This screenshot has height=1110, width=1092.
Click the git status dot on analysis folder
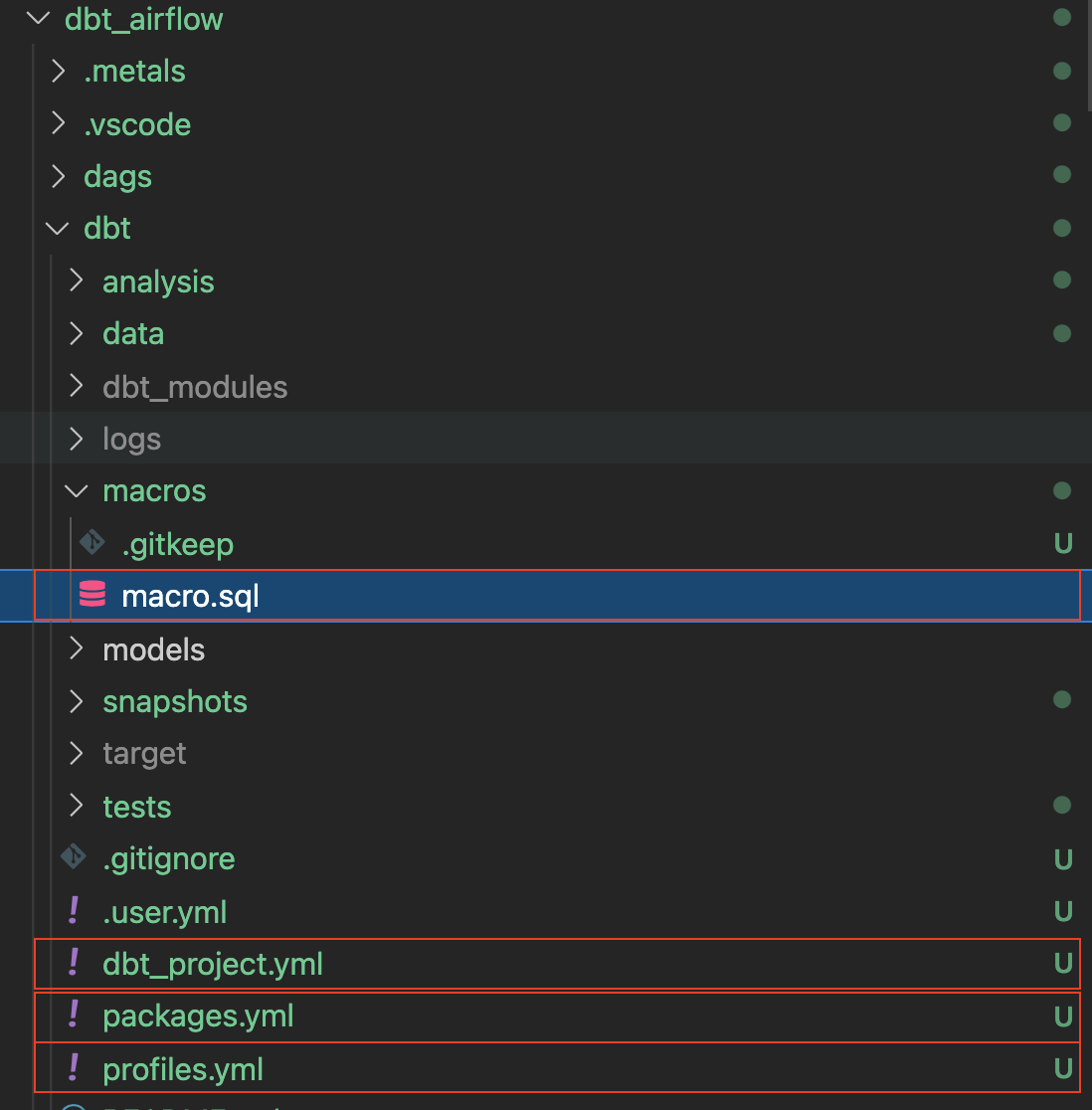point(1061,280)
